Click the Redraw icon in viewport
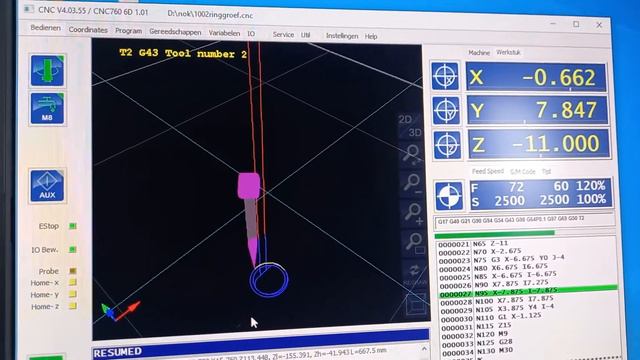Image resolution: width=640 pixels, height=360 pixels. coord(415,273)
